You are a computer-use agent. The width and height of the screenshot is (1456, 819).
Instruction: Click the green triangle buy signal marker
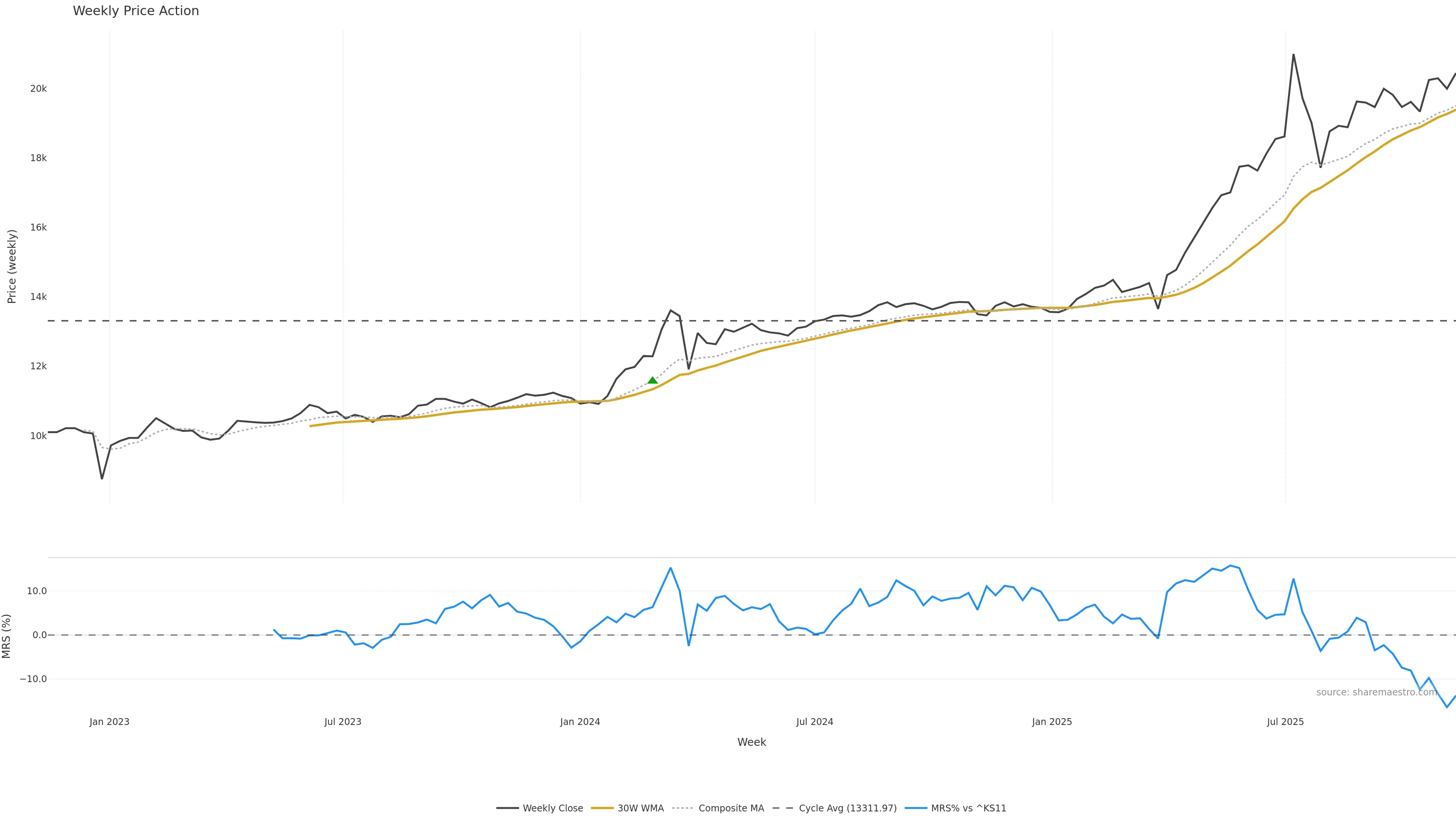tap(652, 380)
